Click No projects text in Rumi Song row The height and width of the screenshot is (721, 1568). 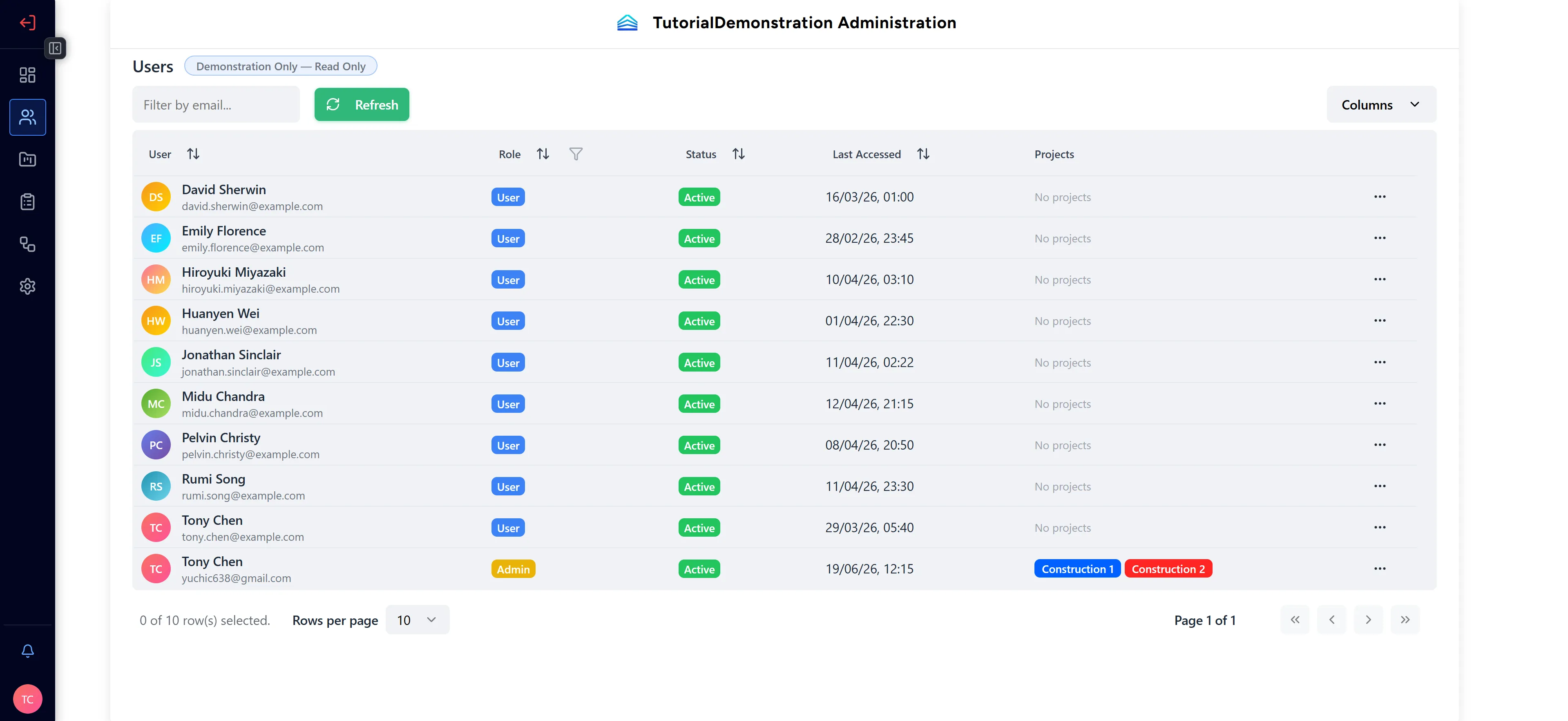(x=1062, y=486)
